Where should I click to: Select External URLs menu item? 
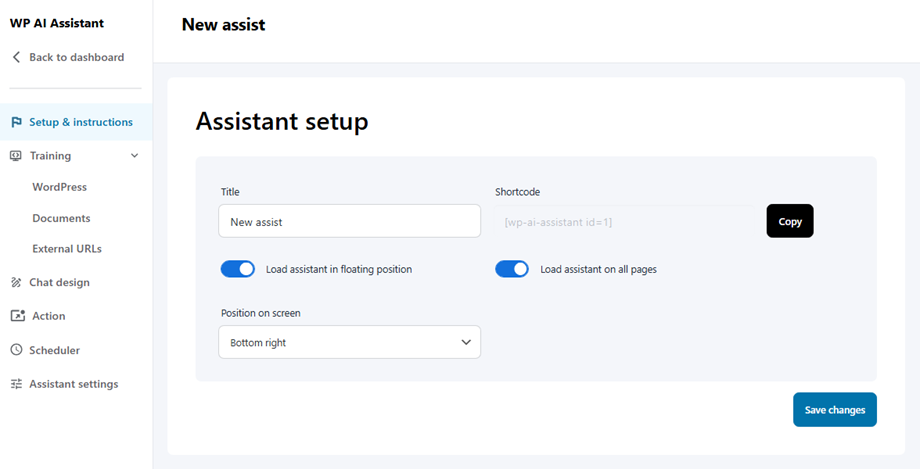[67, 249]
